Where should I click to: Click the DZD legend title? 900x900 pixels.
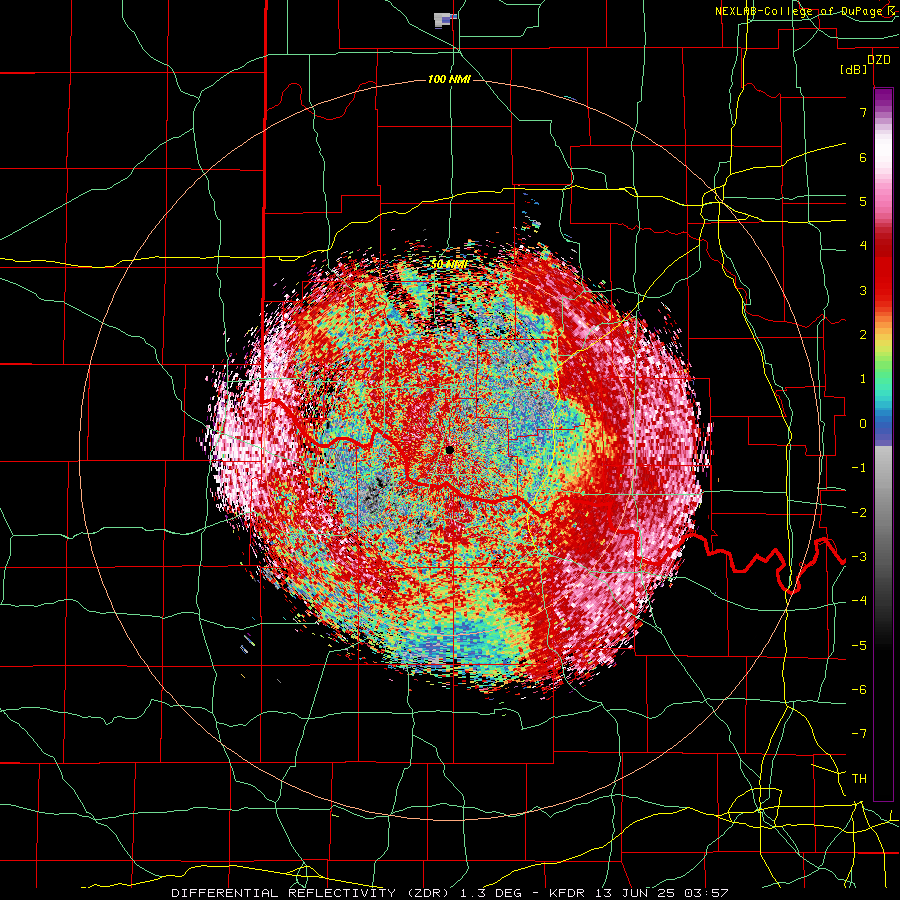click(x=878, y=60)
